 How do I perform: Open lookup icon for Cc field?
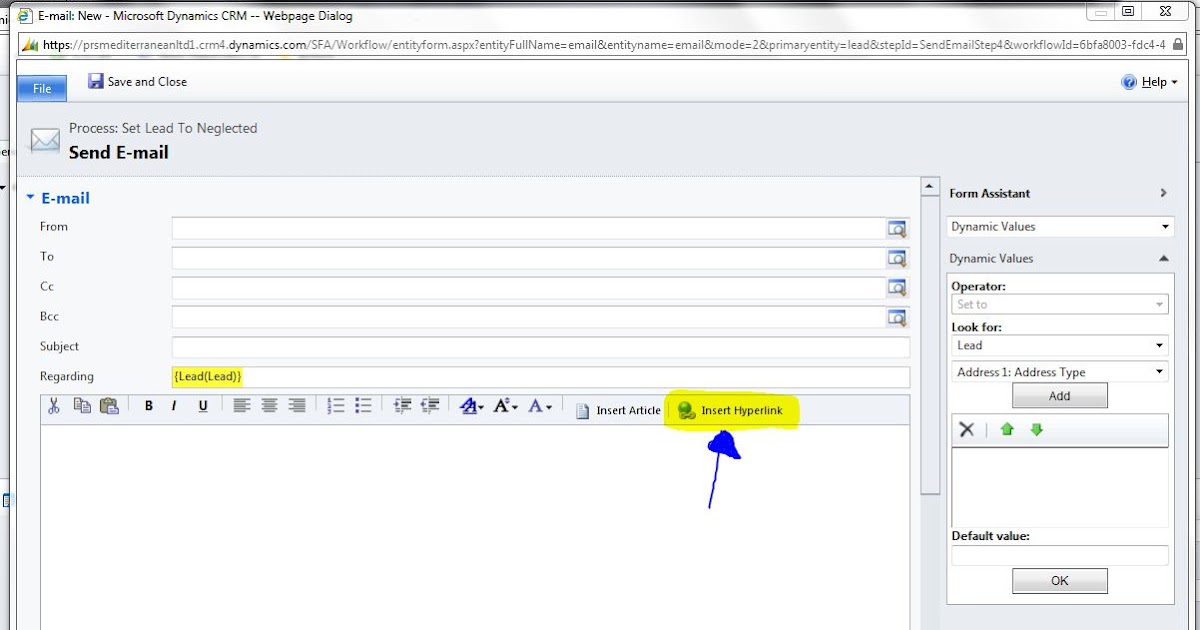tap(898, 288)
